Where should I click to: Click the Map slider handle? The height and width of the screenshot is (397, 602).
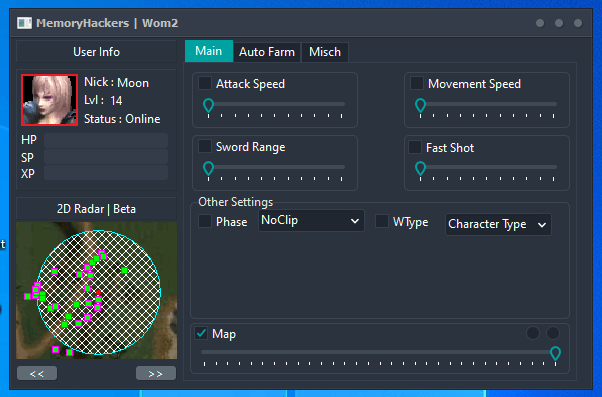pos(555,353)
